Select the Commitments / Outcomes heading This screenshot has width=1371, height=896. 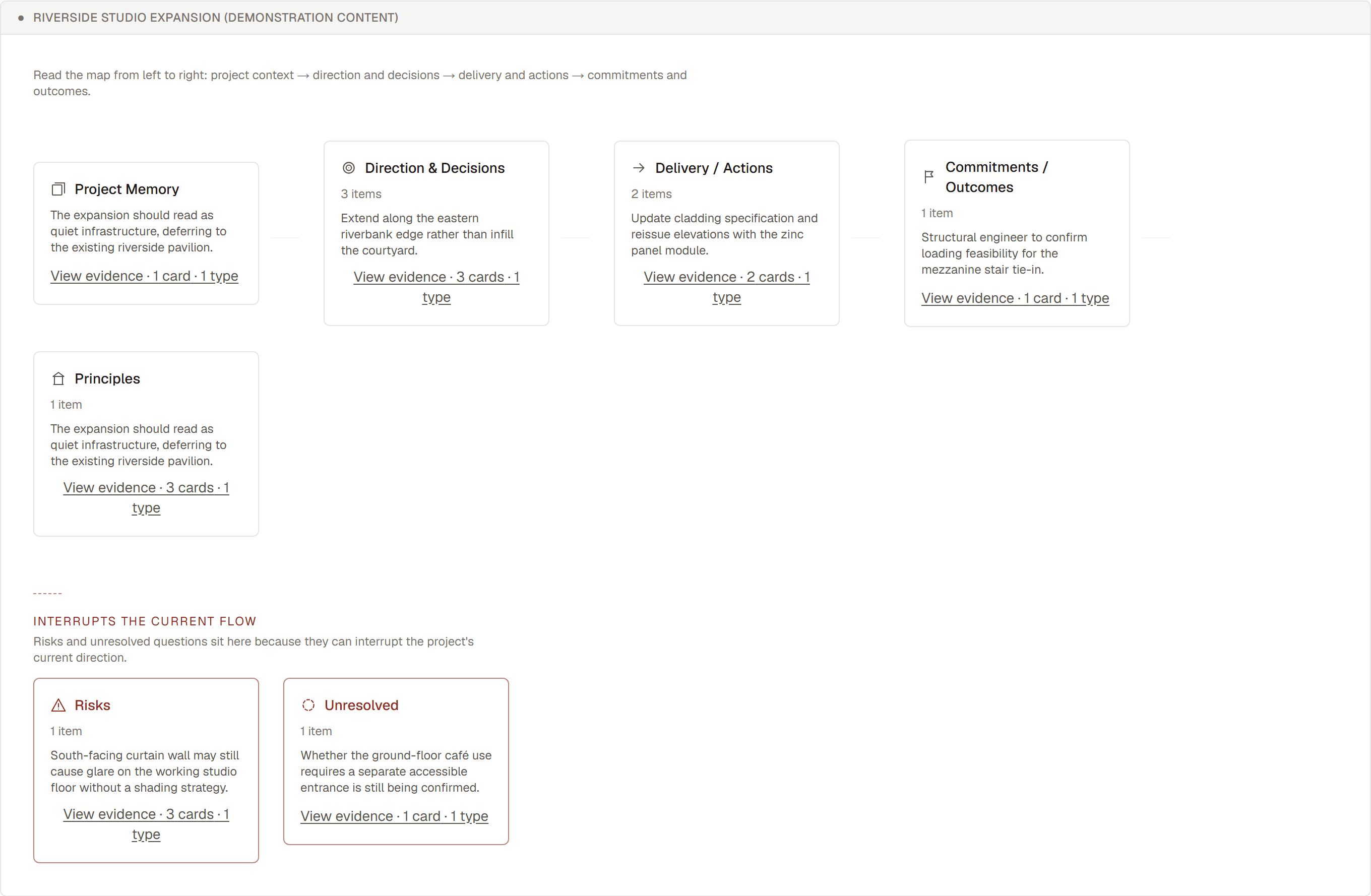(x=996, y=177)
